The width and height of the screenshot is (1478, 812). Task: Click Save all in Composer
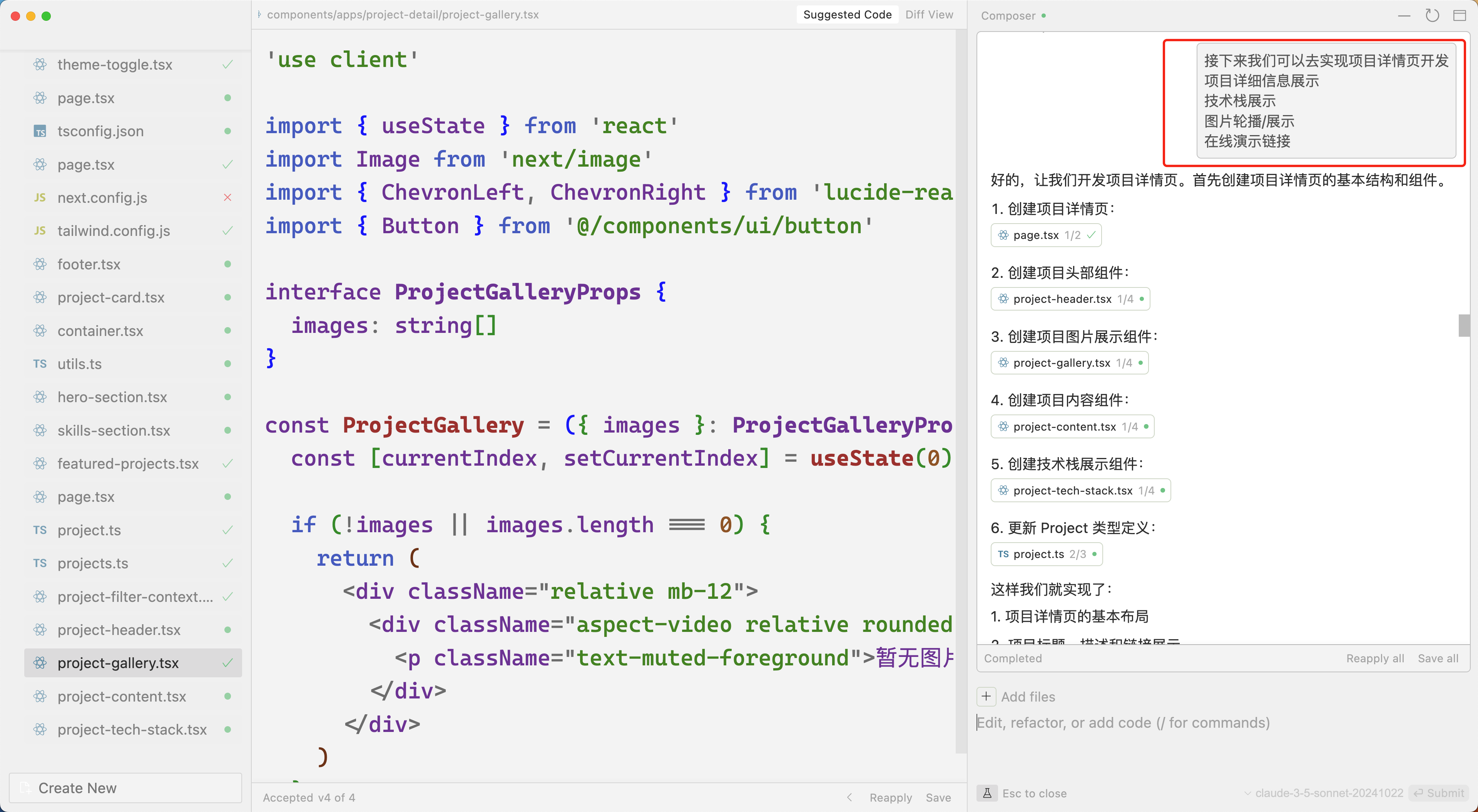coord(1438,658)
